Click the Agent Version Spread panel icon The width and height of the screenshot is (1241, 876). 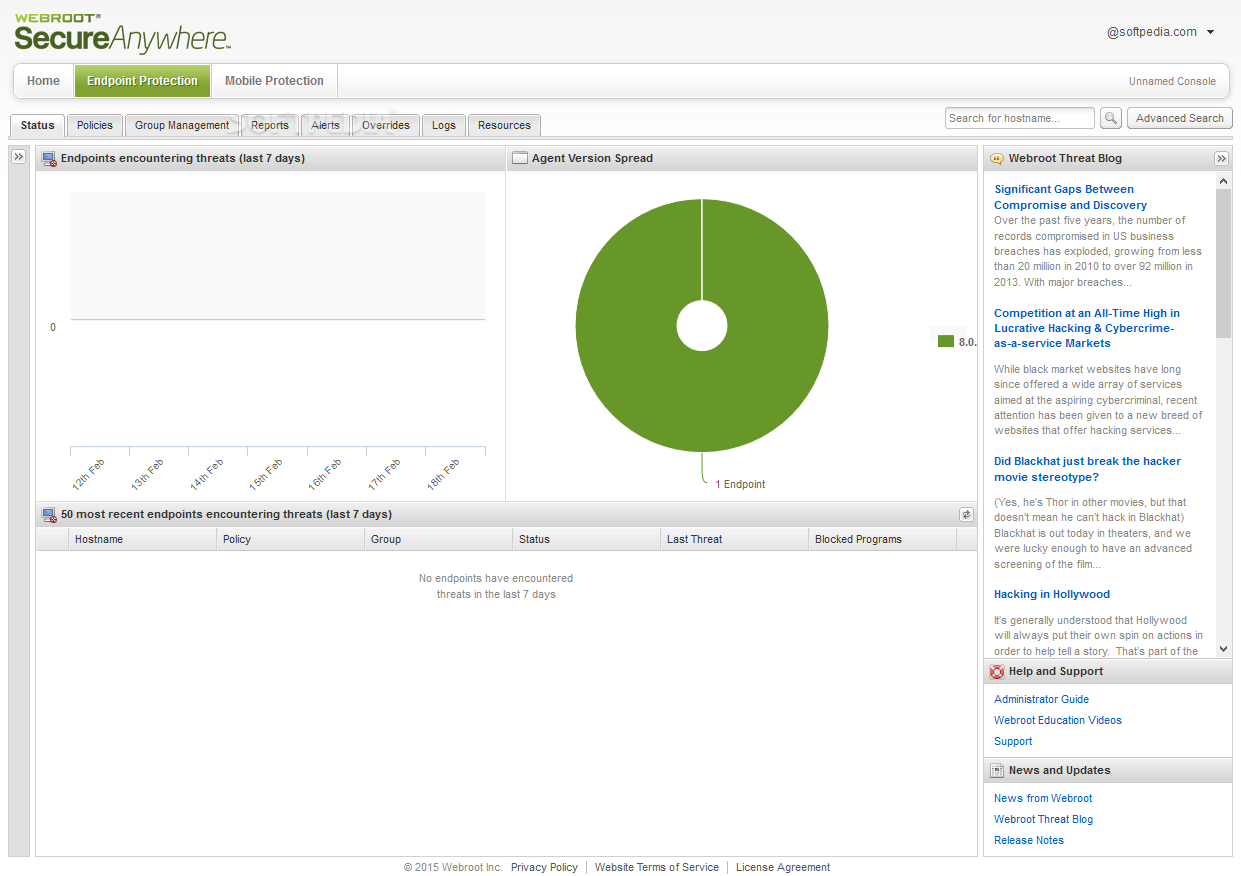(520, 158)
